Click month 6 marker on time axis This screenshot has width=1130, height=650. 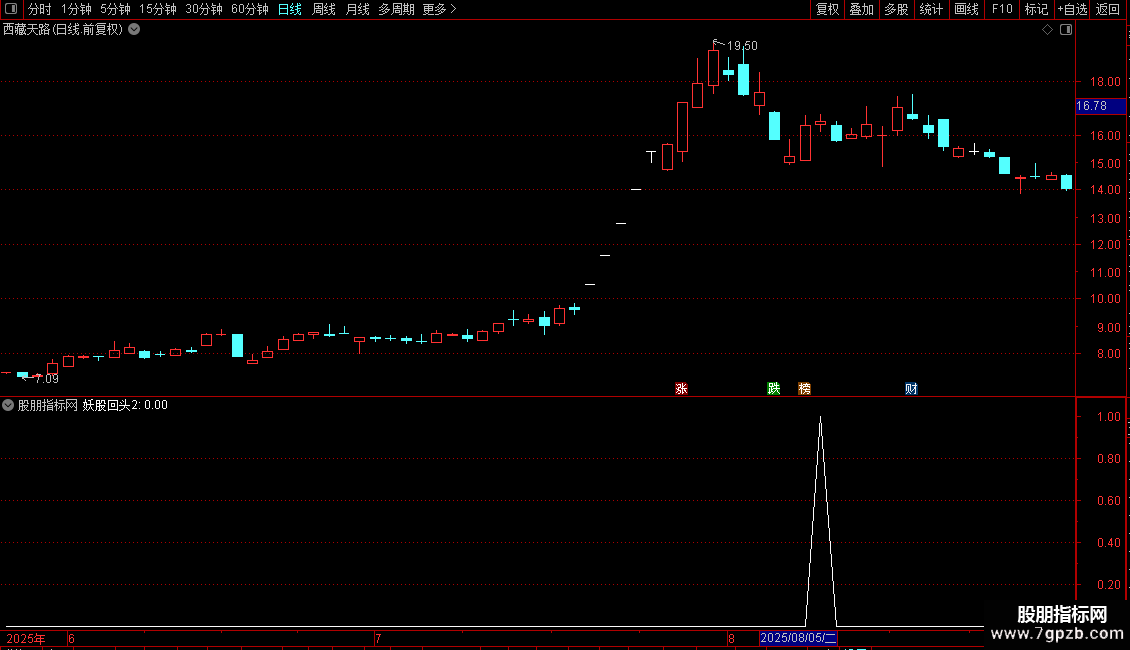point(71,638)
